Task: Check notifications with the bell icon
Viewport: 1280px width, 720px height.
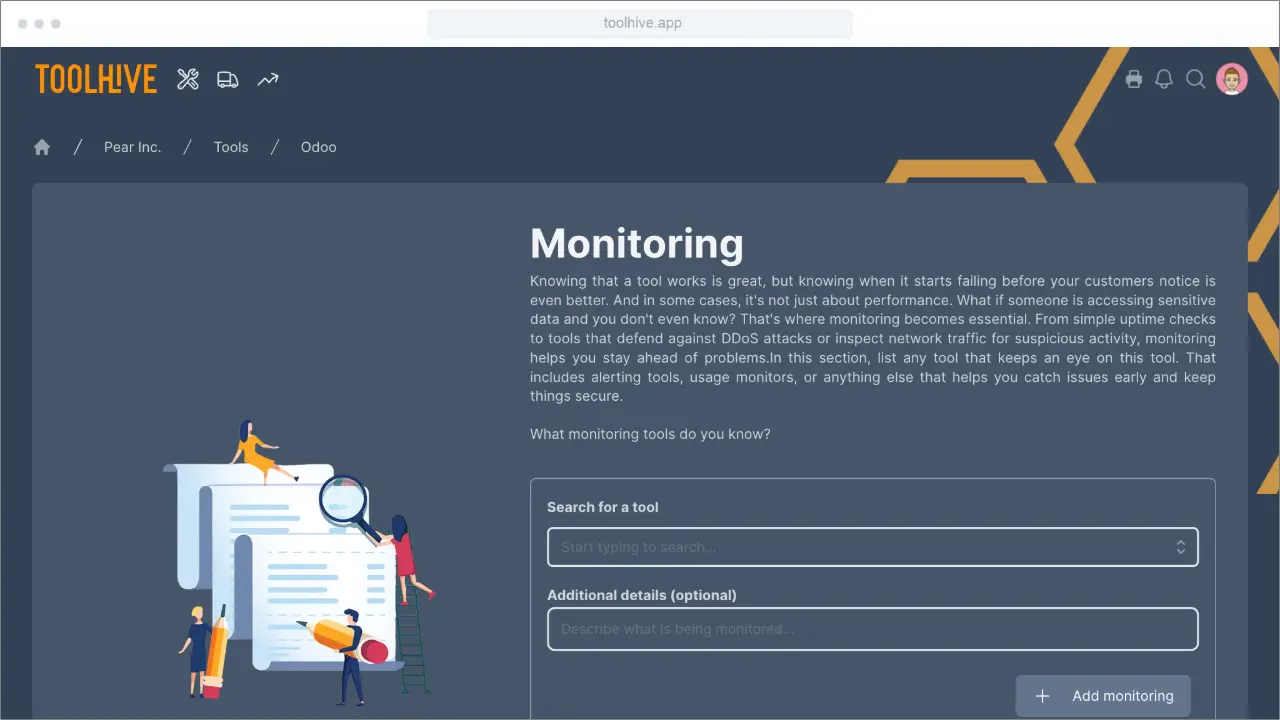Action: coord(1164,78)
